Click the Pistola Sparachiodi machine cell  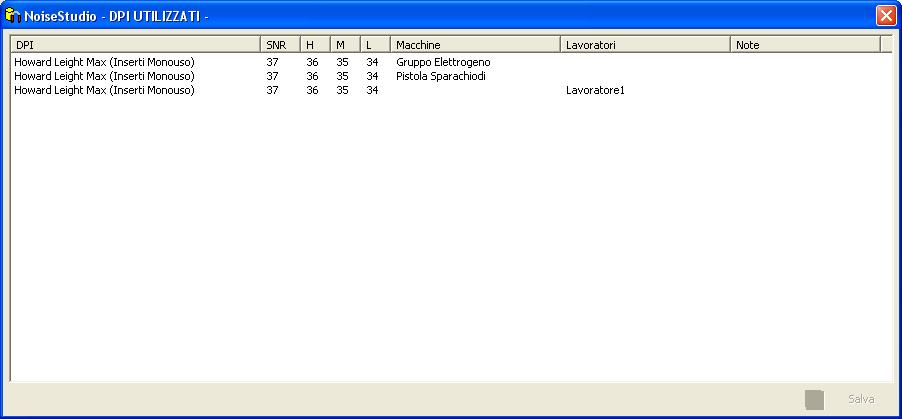coord(441,76)
